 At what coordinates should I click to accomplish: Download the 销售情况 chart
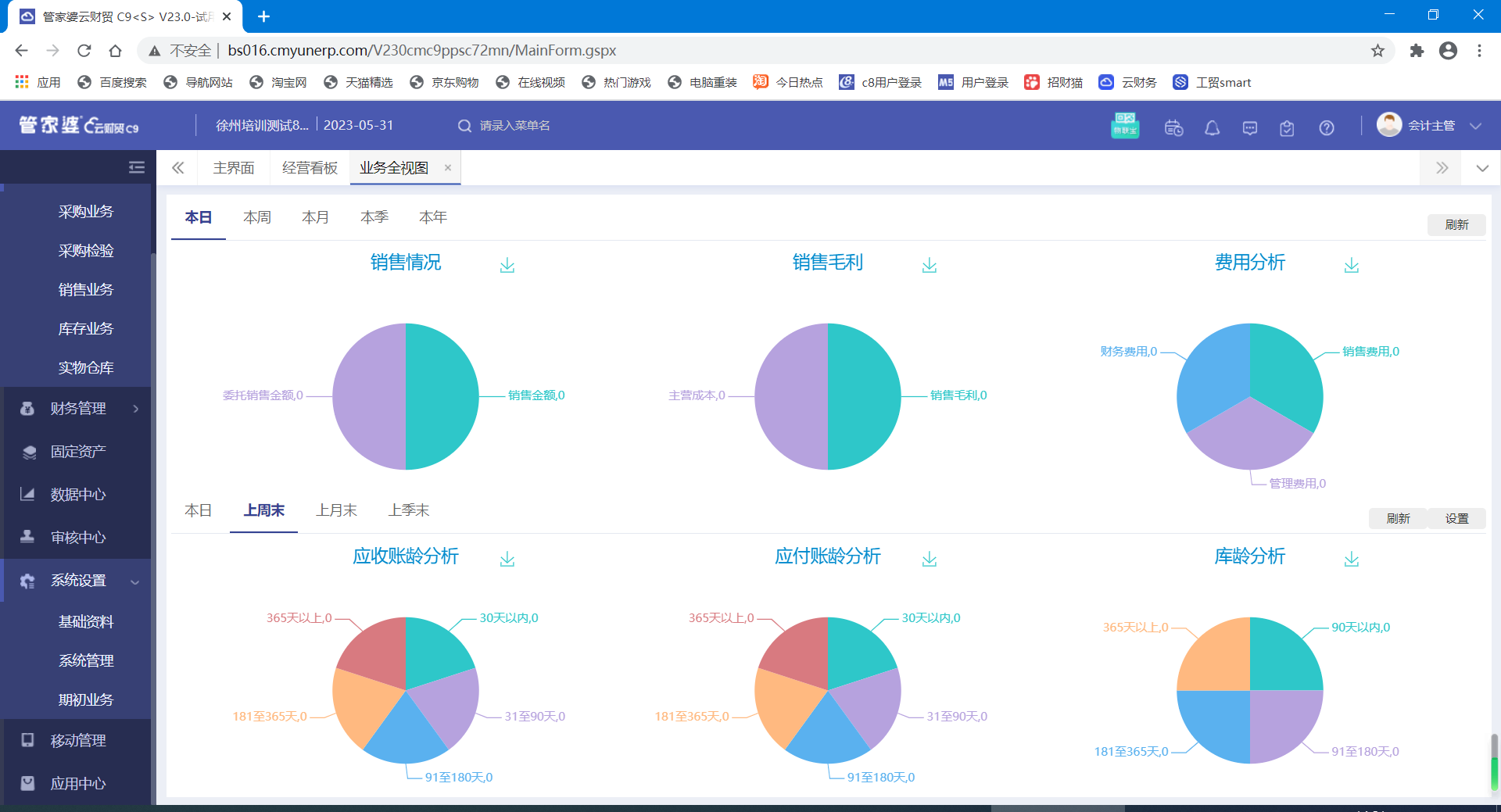507,265
